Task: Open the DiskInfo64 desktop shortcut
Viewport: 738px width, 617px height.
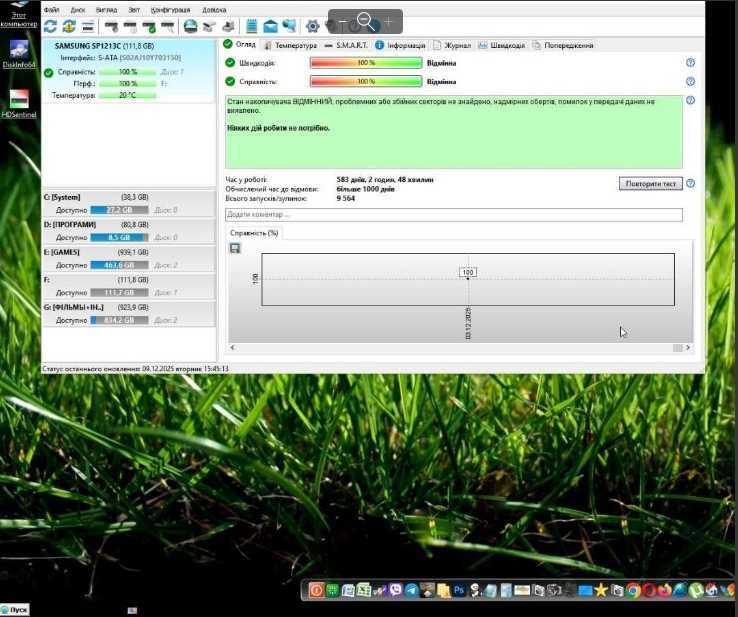Action: click(19, 54)
